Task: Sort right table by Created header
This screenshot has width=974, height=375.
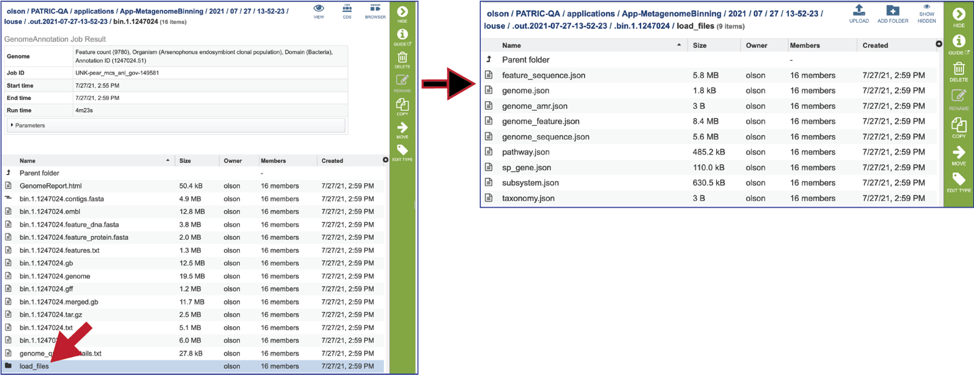Action: pyautogui.click(x=875, y=45)
